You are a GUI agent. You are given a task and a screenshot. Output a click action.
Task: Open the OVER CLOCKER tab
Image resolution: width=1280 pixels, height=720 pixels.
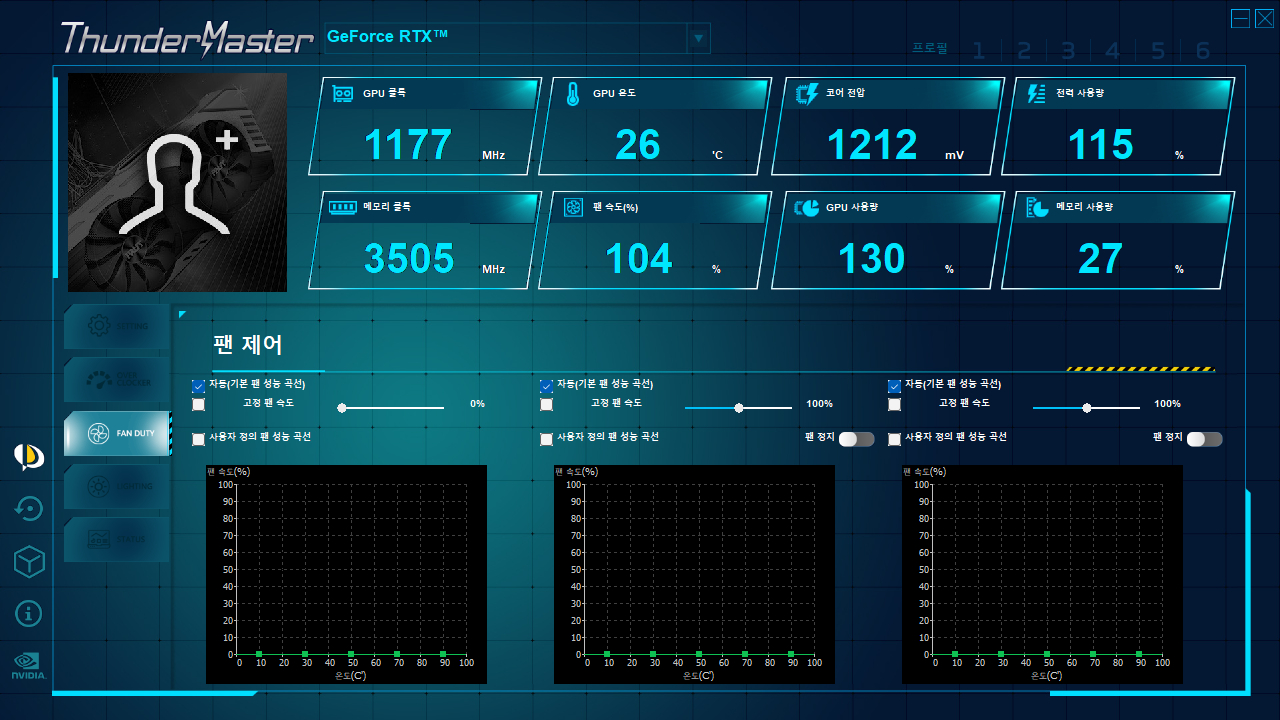click(116, 380)
